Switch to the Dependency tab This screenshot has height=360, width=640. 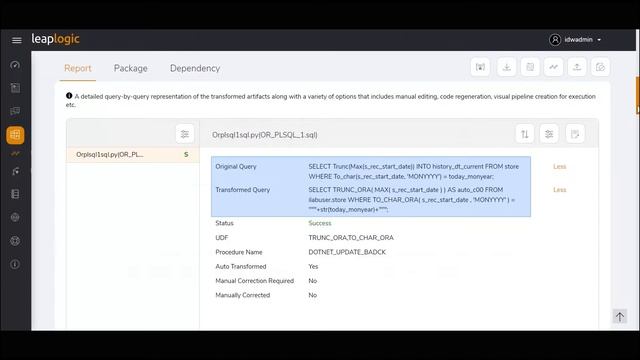[x=195, y=68]
